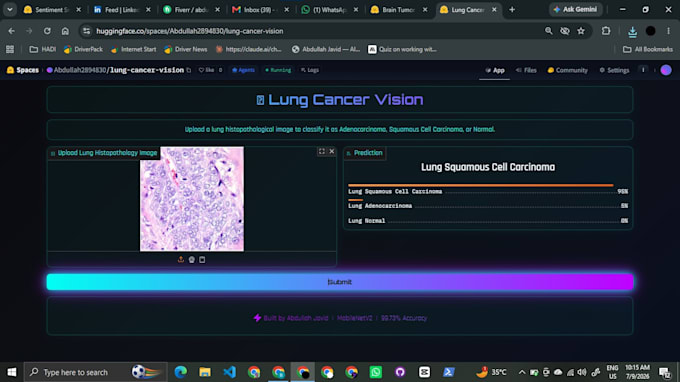680x382 pixels.
Task: Open the browser home page
Action: coord(65,31)
